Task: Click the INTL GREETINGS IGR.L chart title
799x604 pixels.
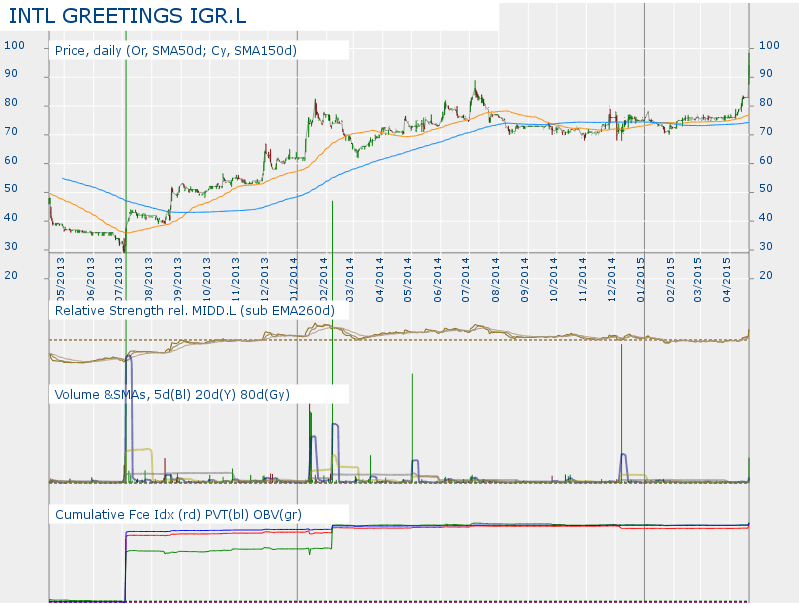Action: pos(127,16)
